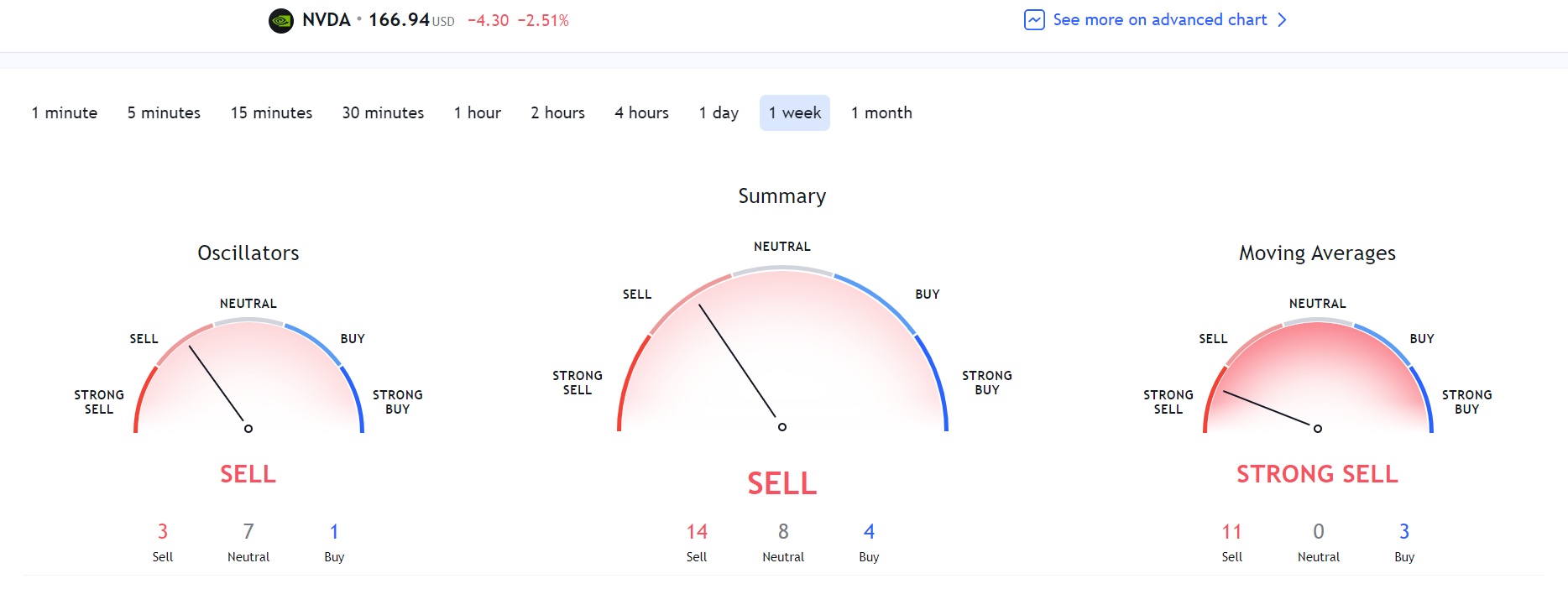Switch to the 5 minutes timeframe
This screenshot has height=589, width=1568.
coord(164,113)
